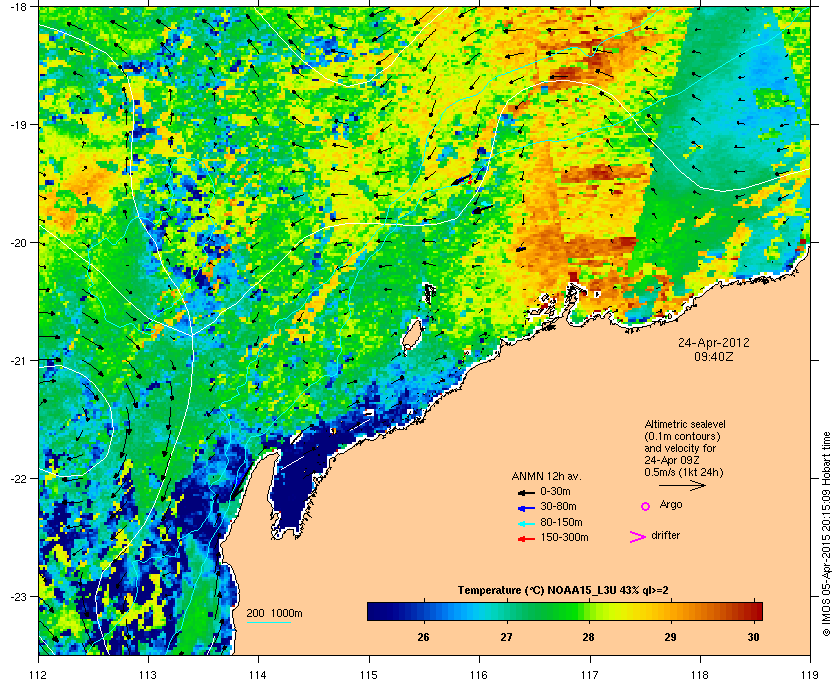
Task: Click the elongated island outline near 115.4 longitude
Action: click(x=411, y=335)
